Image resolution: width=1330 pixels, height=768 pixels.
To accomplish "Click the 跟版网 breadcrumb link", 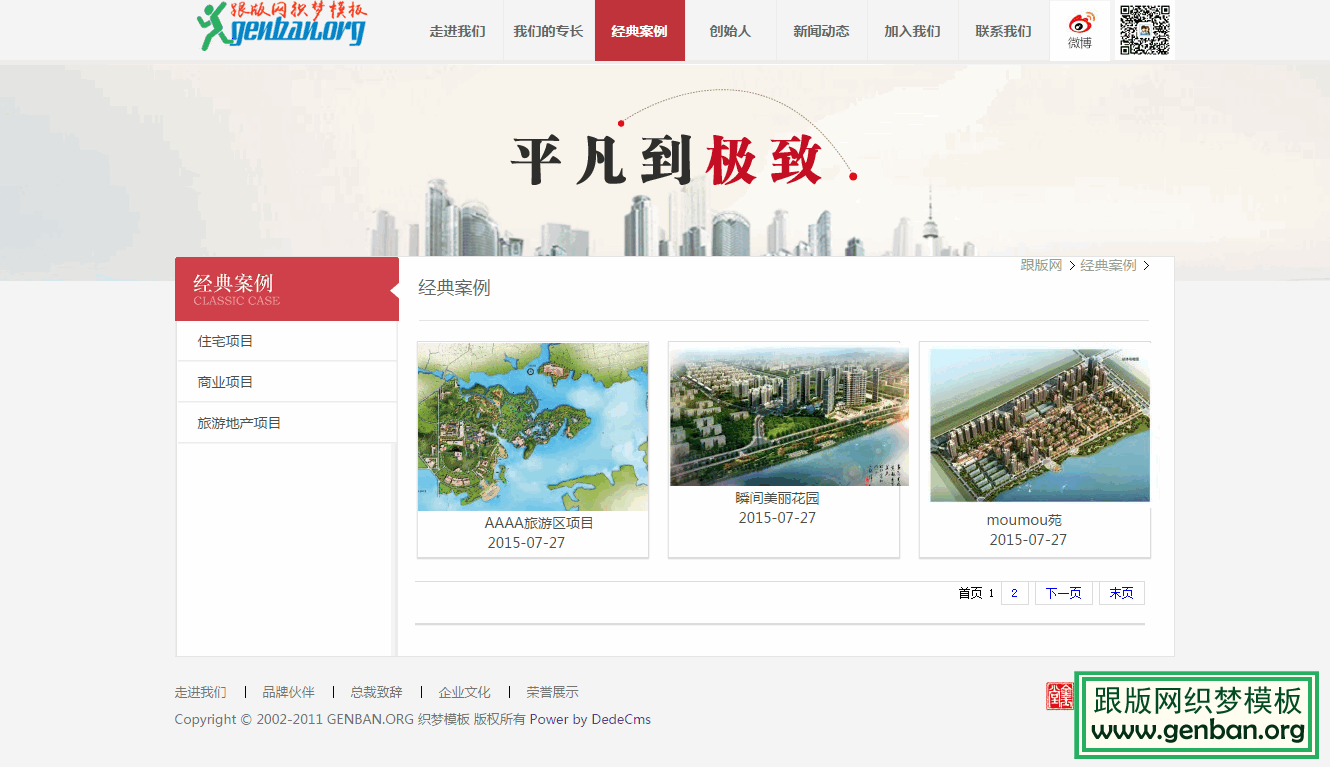I will tap(1041, 265).
